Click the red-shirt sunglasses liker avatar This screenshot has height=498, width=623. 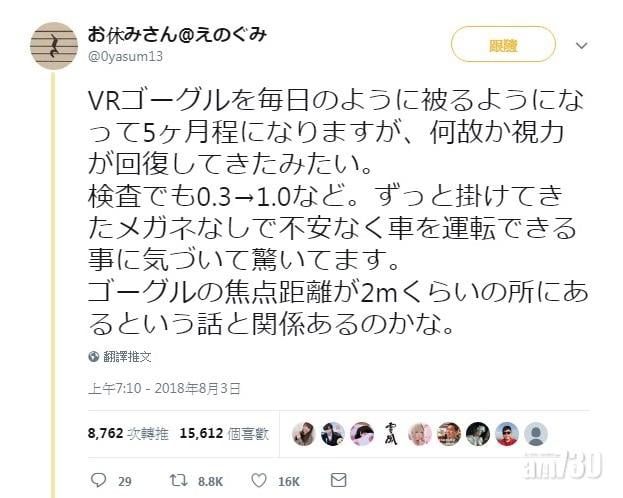coord(507,434)
